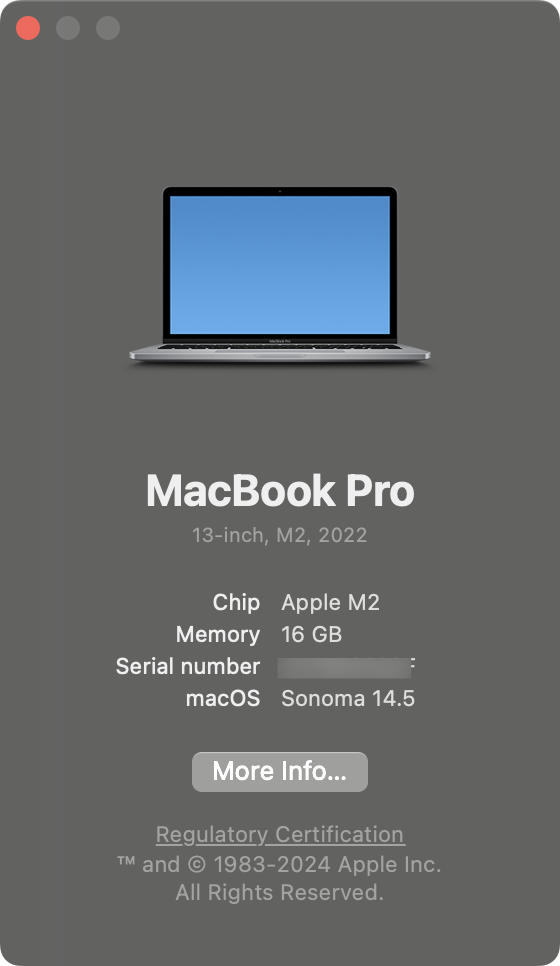Click the grayed zoom window button

tap(108, 28)
